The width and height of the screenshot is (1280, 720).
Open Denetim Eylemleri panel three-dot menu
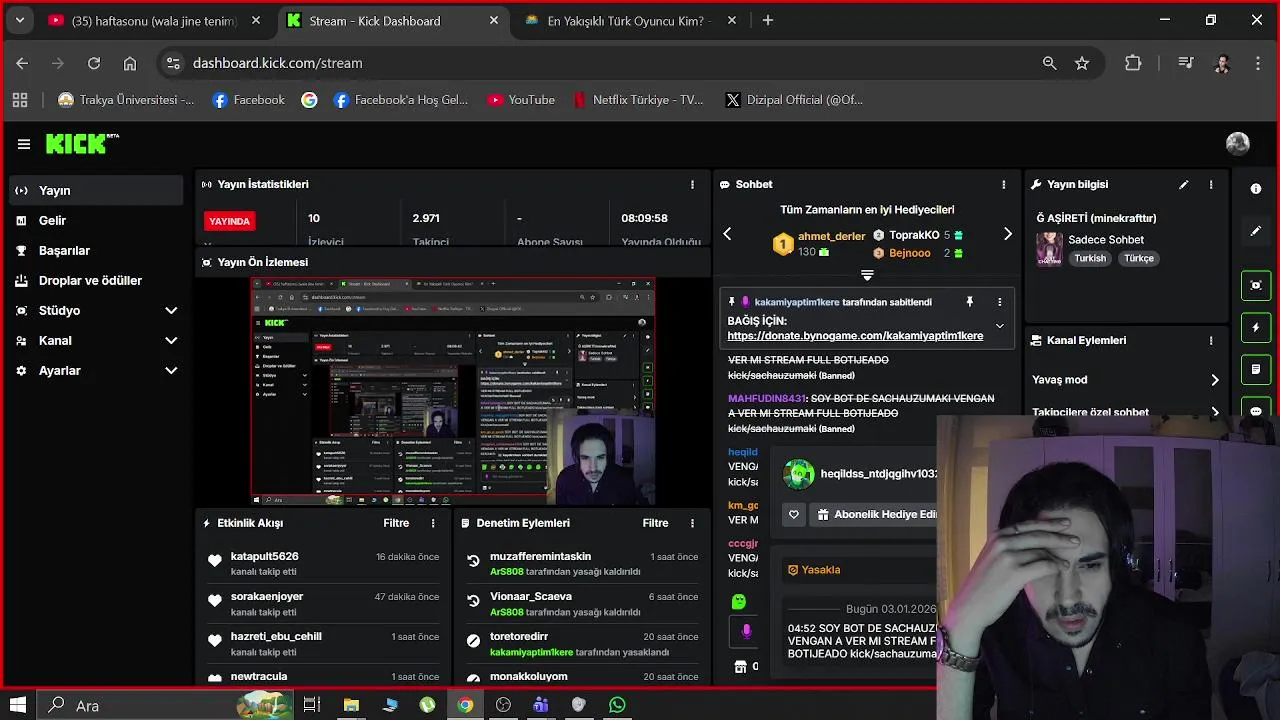click(692, 523)
